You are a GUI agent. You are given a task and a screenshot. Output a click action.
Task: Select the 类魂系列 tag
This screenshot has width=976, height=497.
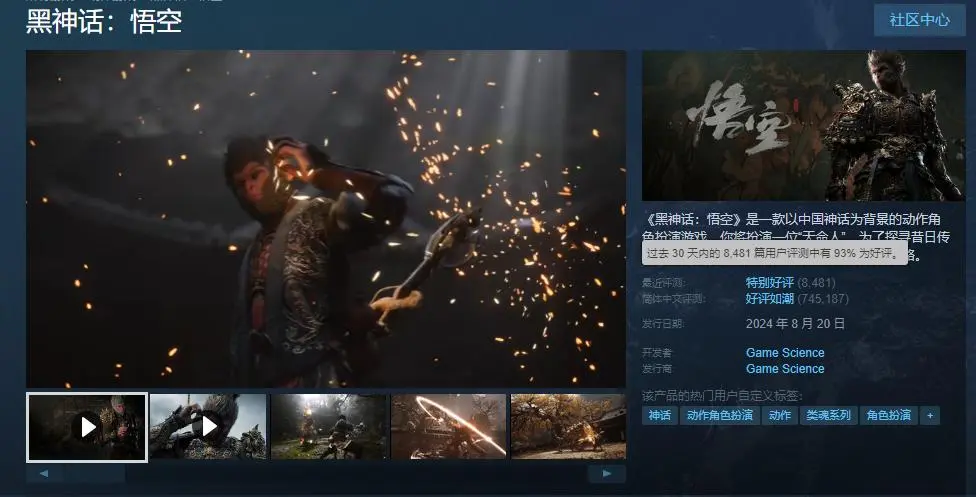(x=828, y=415)
